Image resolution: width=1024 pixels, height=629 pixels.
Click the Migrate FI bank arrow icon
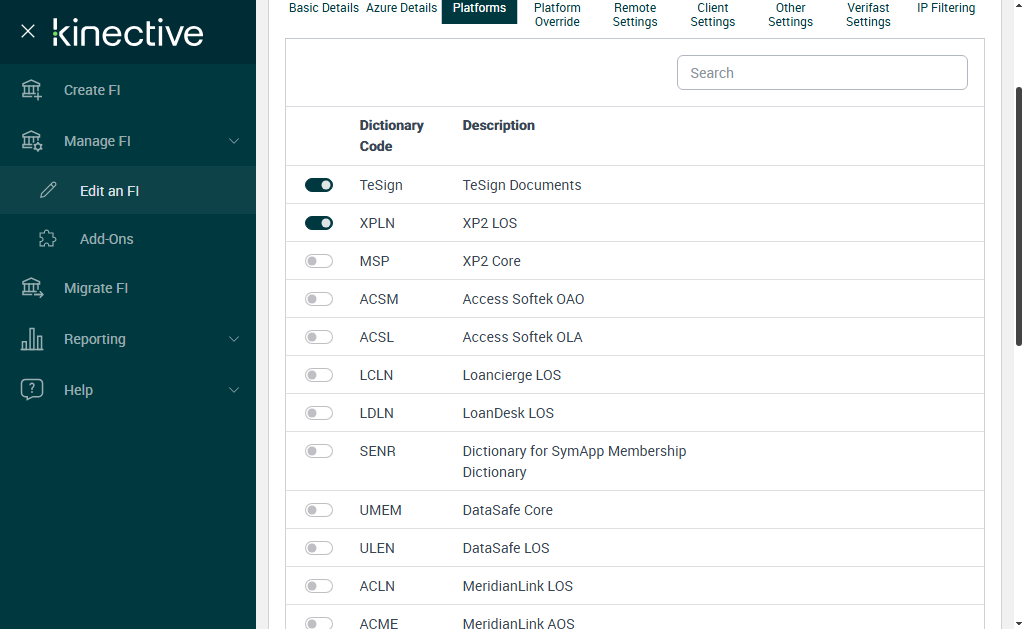click(32, 288)
